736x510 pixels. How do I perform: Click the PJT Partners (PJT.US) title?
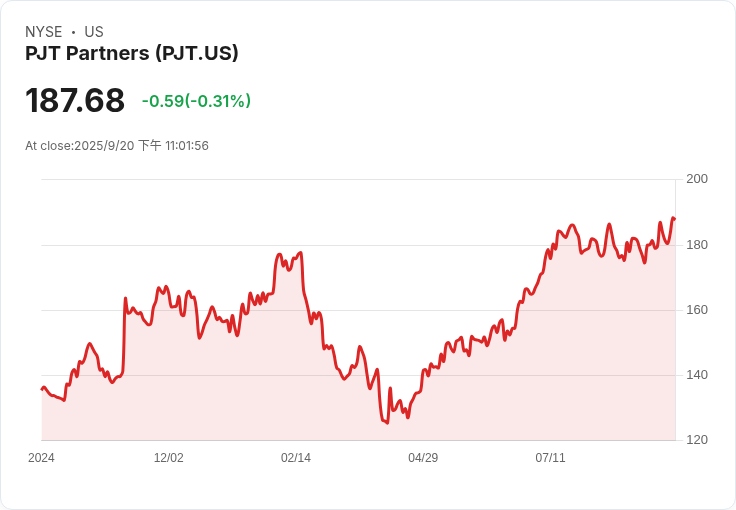(x=131, y=54)
